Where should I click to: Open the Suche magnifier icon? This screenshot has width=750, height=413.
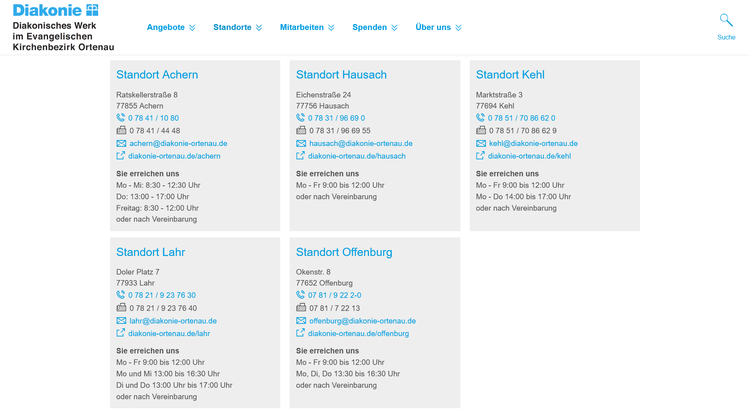726,20
